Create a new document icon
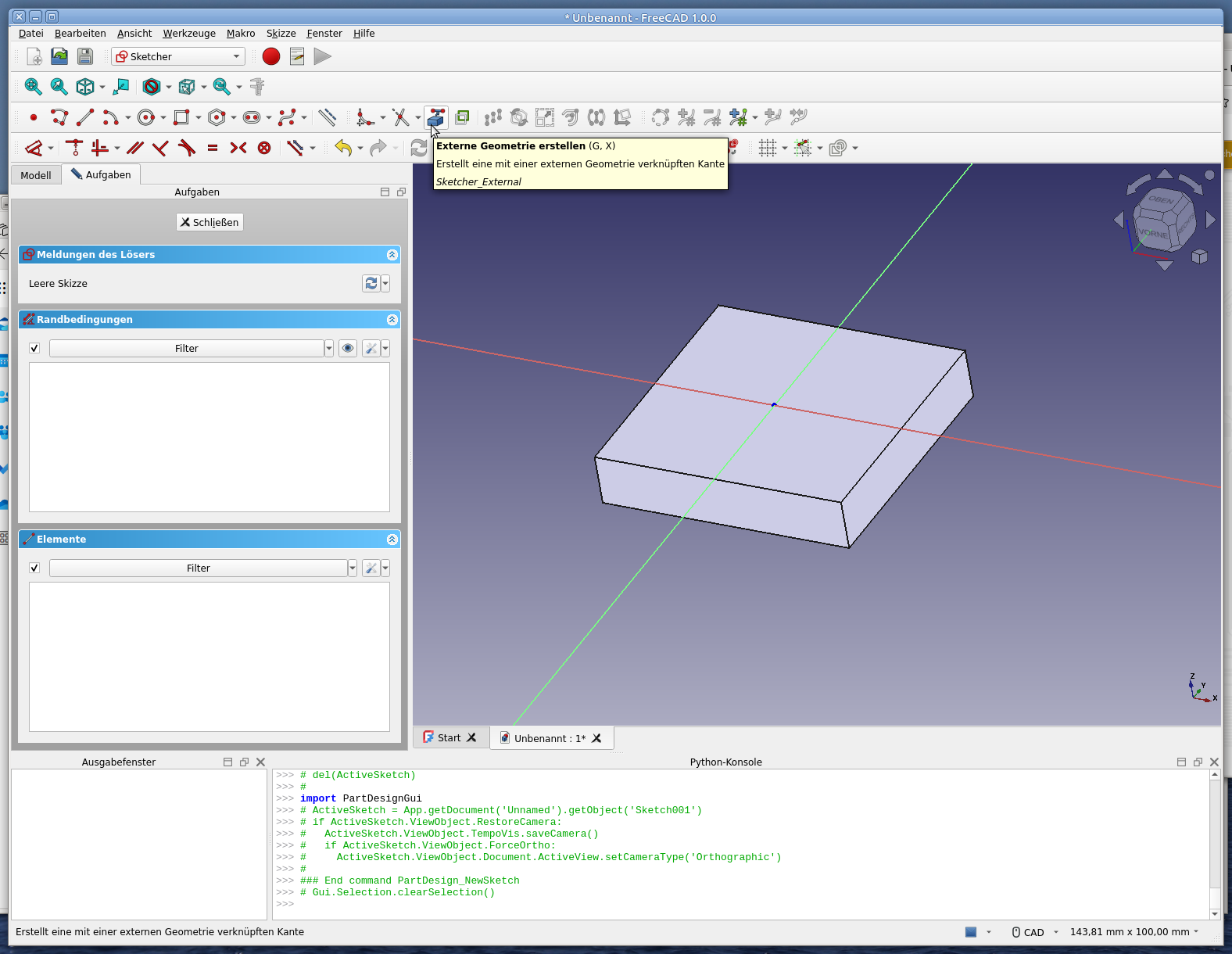The image size is (1232, 954). (34, 56)
